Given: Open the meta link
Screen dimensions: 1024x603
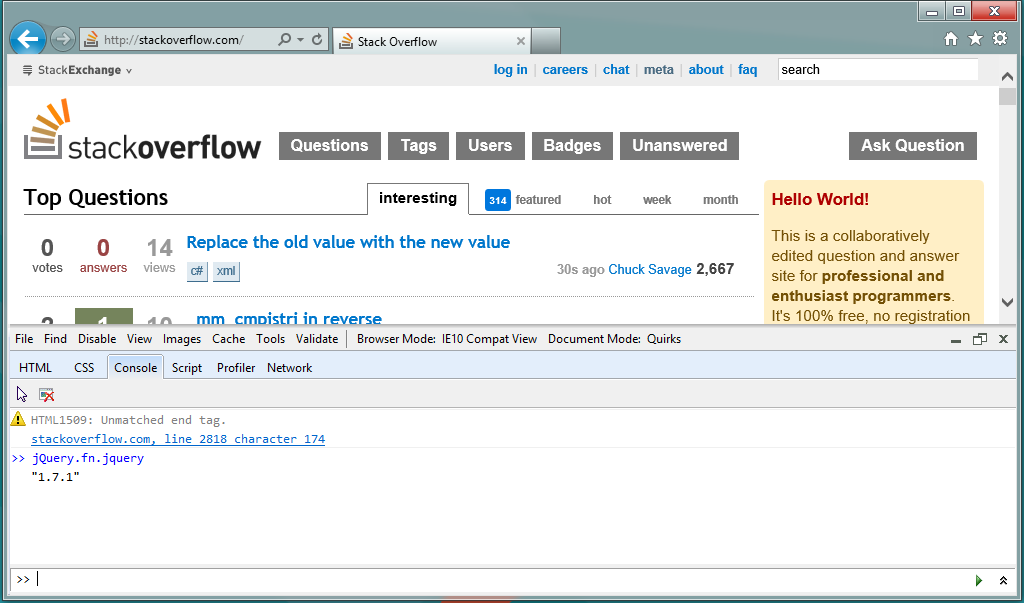Looking at the screenshot, I should click(658, 69).
